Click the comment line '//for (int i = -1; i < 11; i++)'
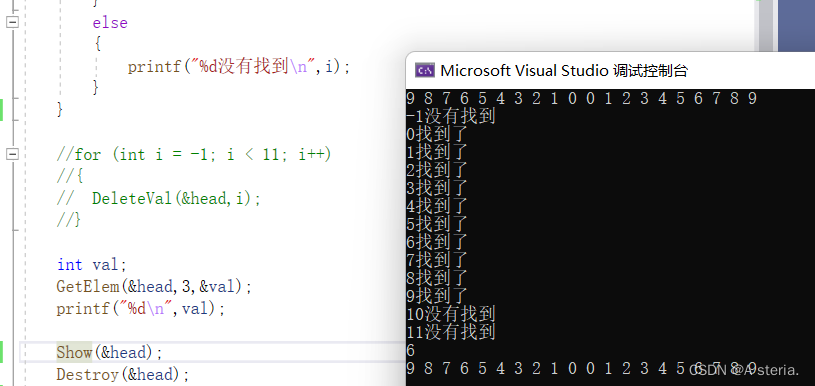The image size is (815, 386). (x=193, y=154)
